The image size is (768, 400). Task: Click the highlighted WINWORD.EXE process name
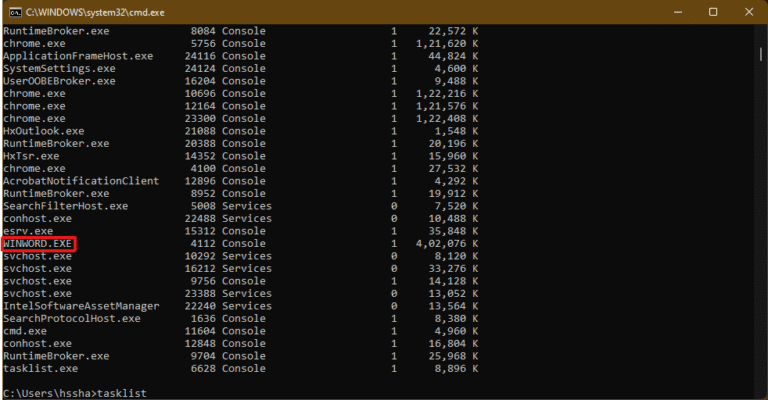pos(38,243)
